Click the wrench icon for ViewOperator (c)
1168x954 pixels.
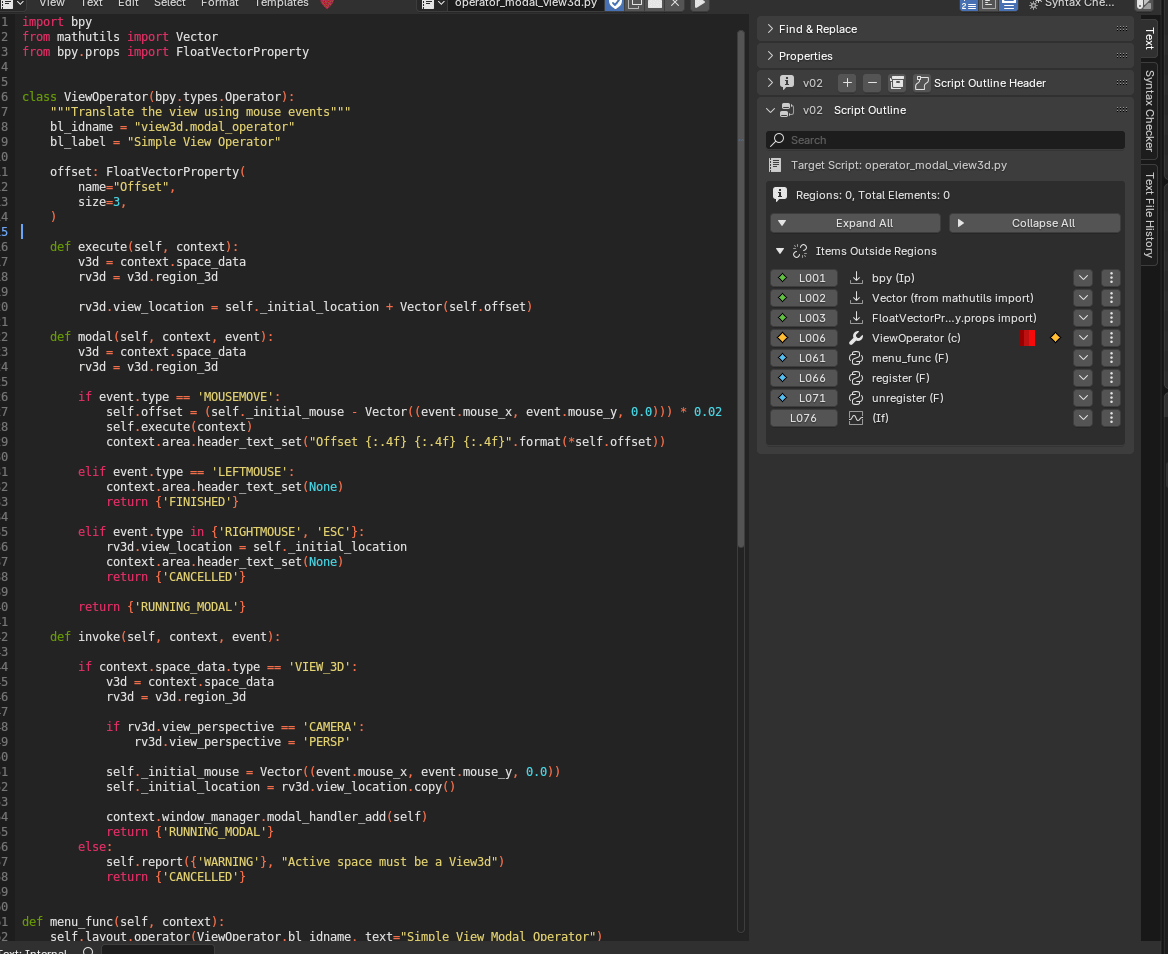point(856,338)
